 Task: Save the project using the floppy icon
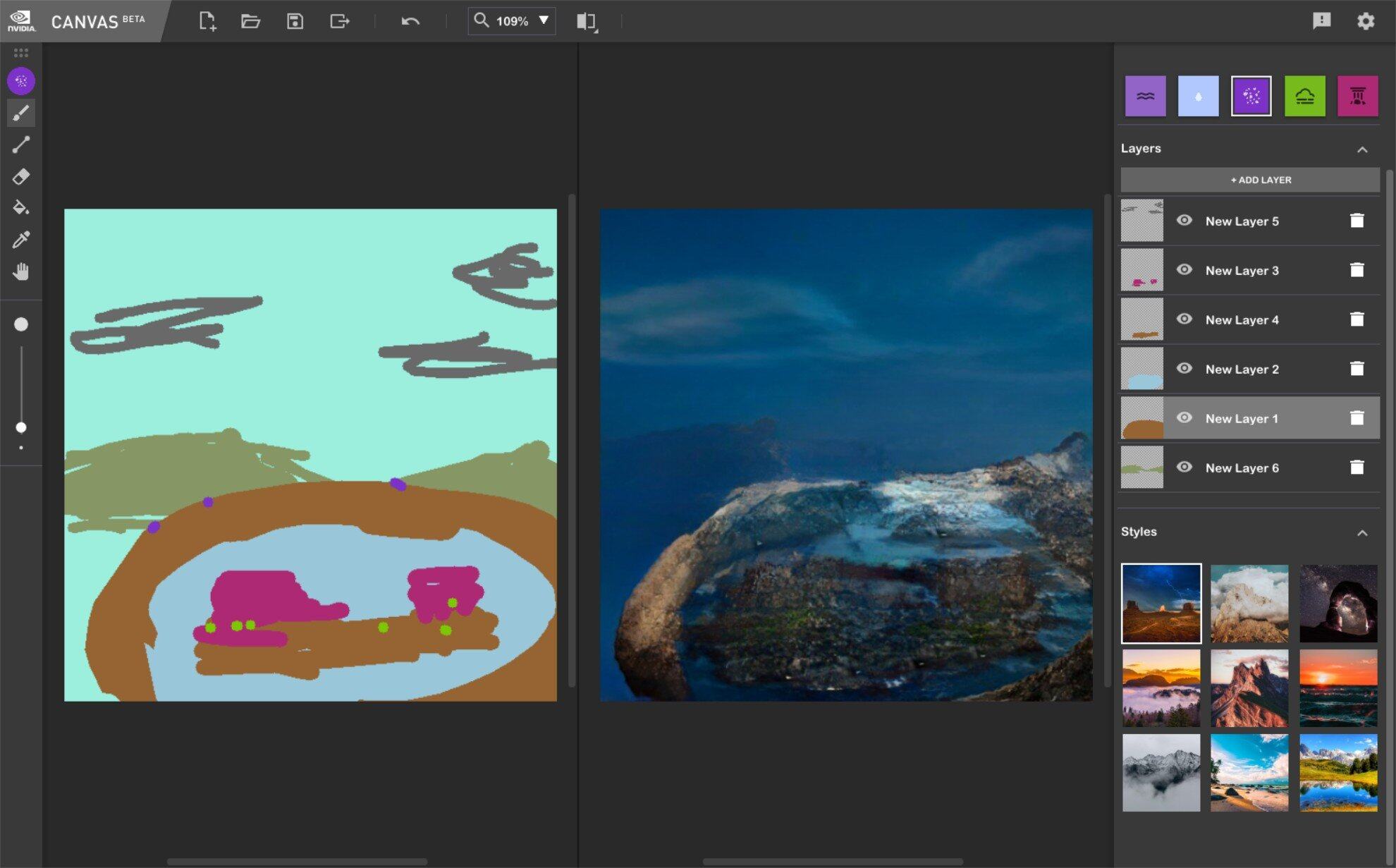pos(295,21)
